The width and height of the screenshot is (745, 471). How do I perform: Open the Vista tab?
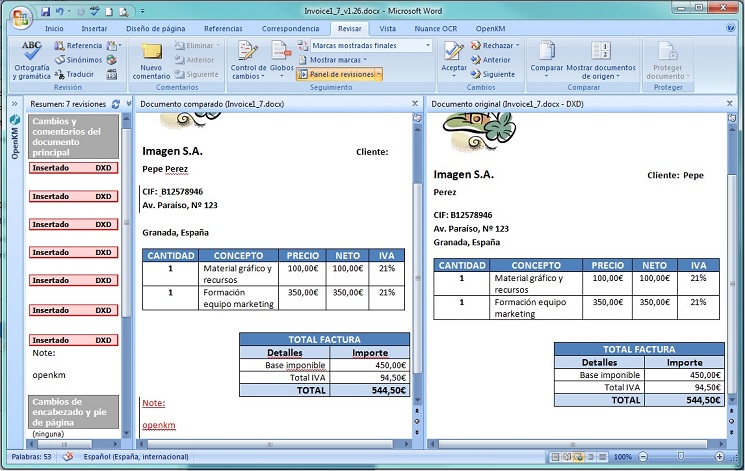pos(387,29)
